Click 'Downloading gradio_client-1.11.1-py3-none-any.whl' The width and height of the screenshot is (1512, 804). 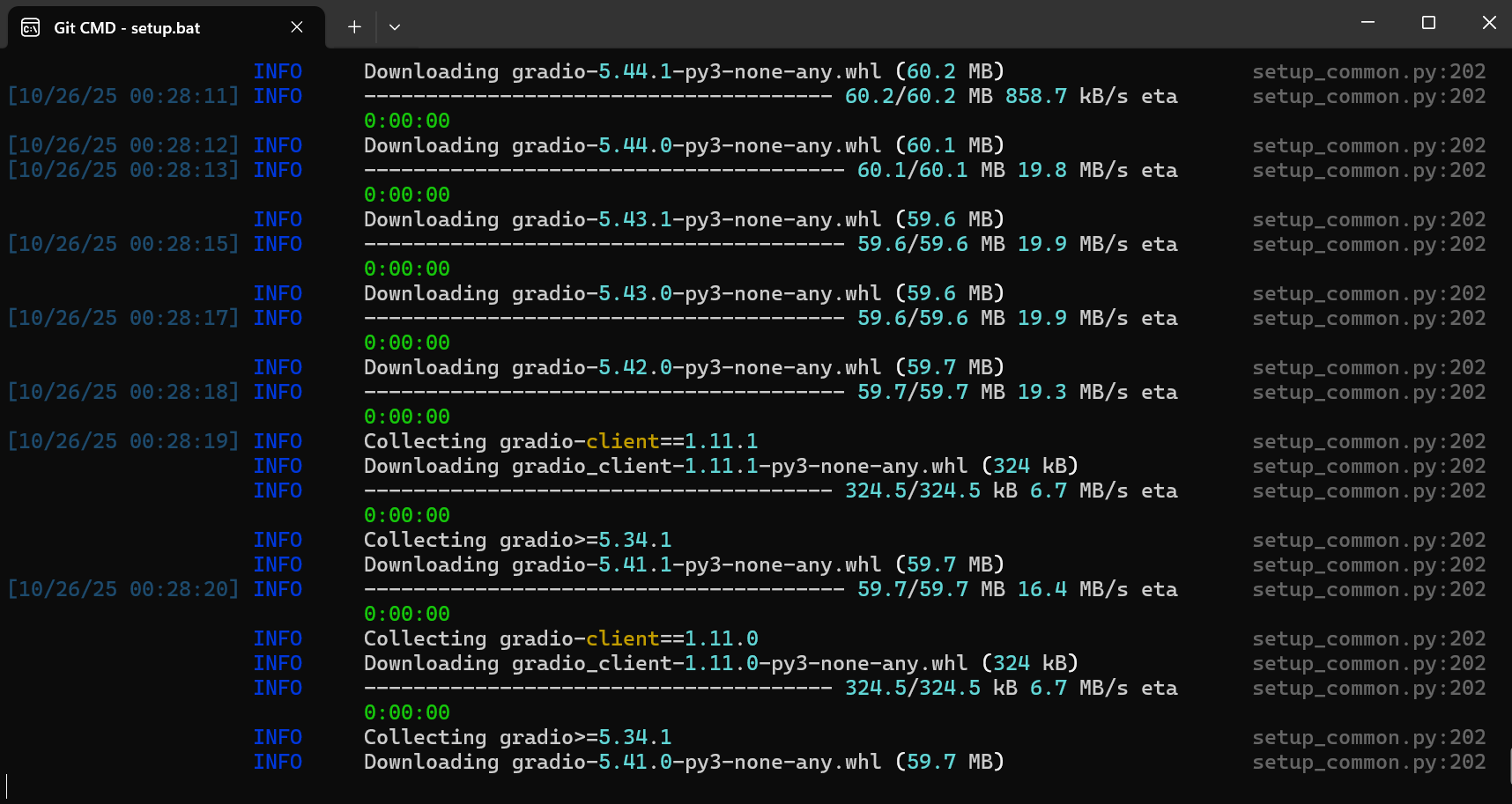pos(665,466)
